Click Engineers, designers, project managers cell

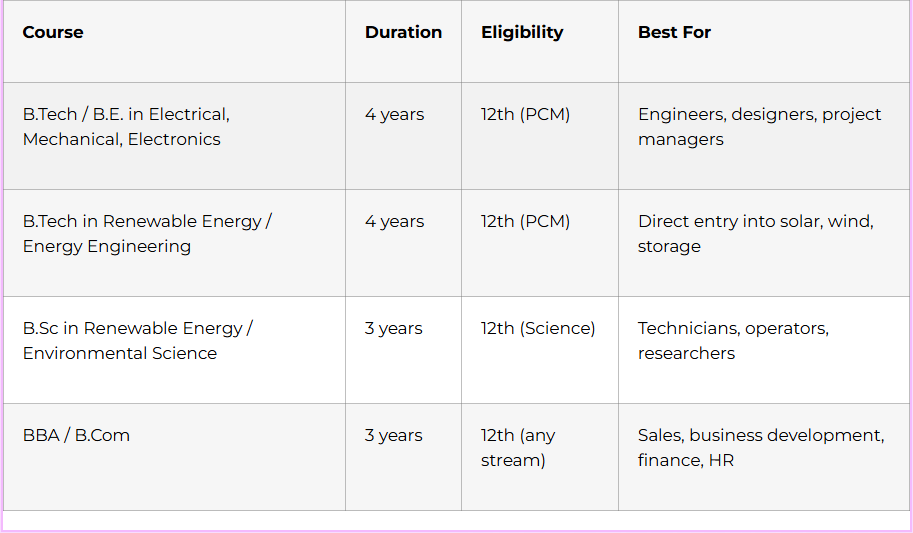click(x=759, y=127)
